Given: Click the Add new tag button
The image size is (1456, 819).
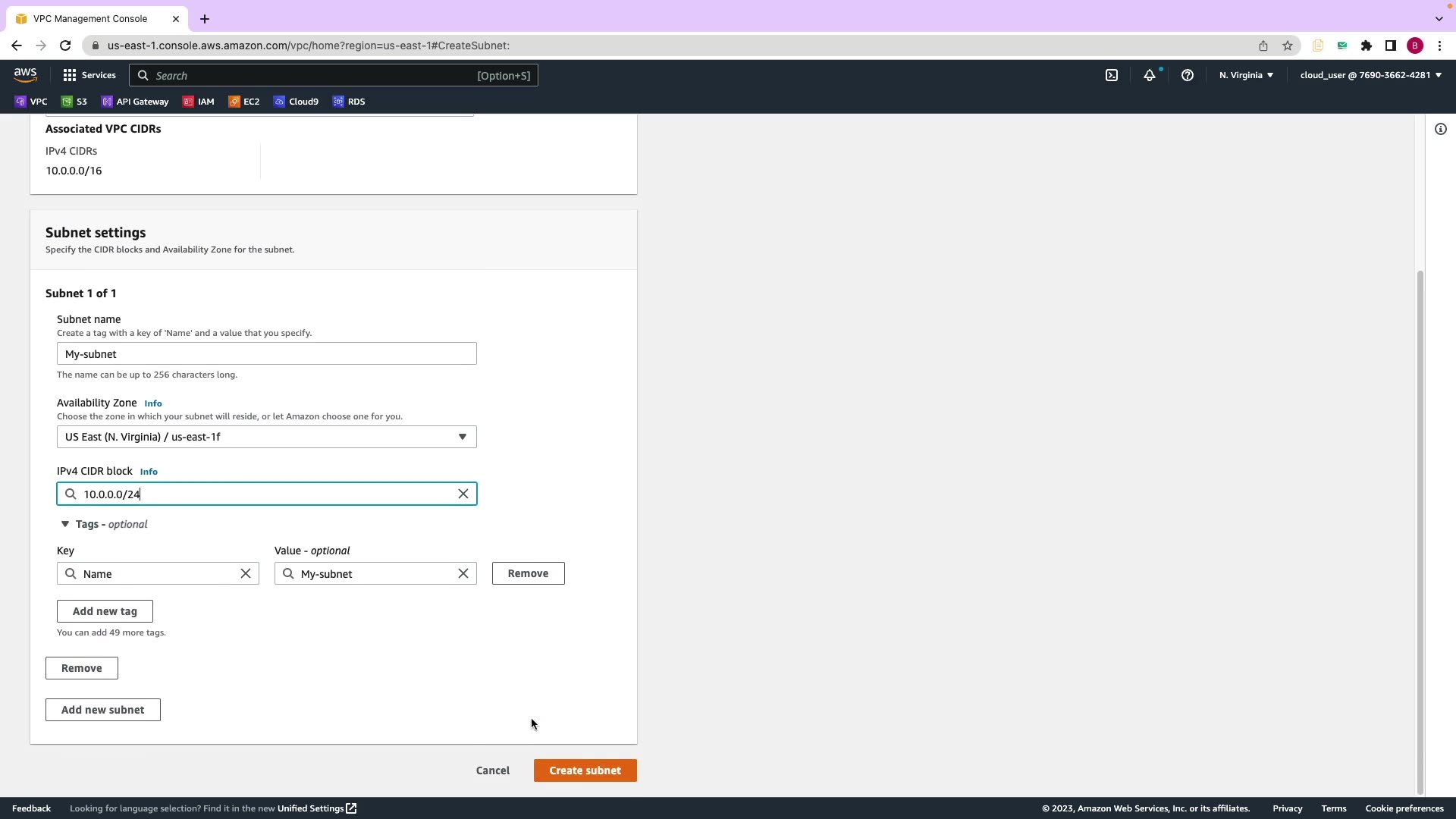Looking at the screenshot, I should 105,611.
